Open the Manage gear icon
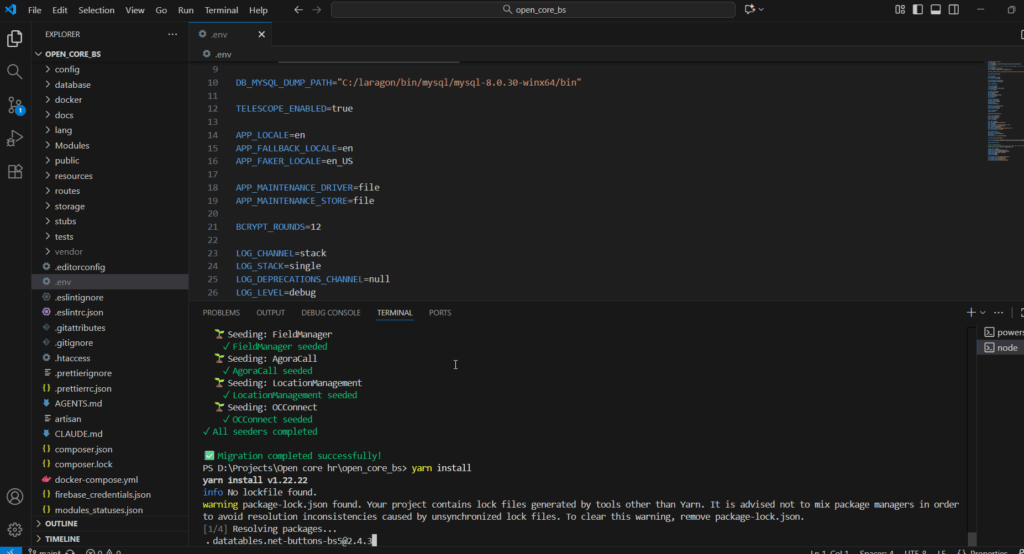This screenshot has height=554, width=1024. tap(15, 529)
